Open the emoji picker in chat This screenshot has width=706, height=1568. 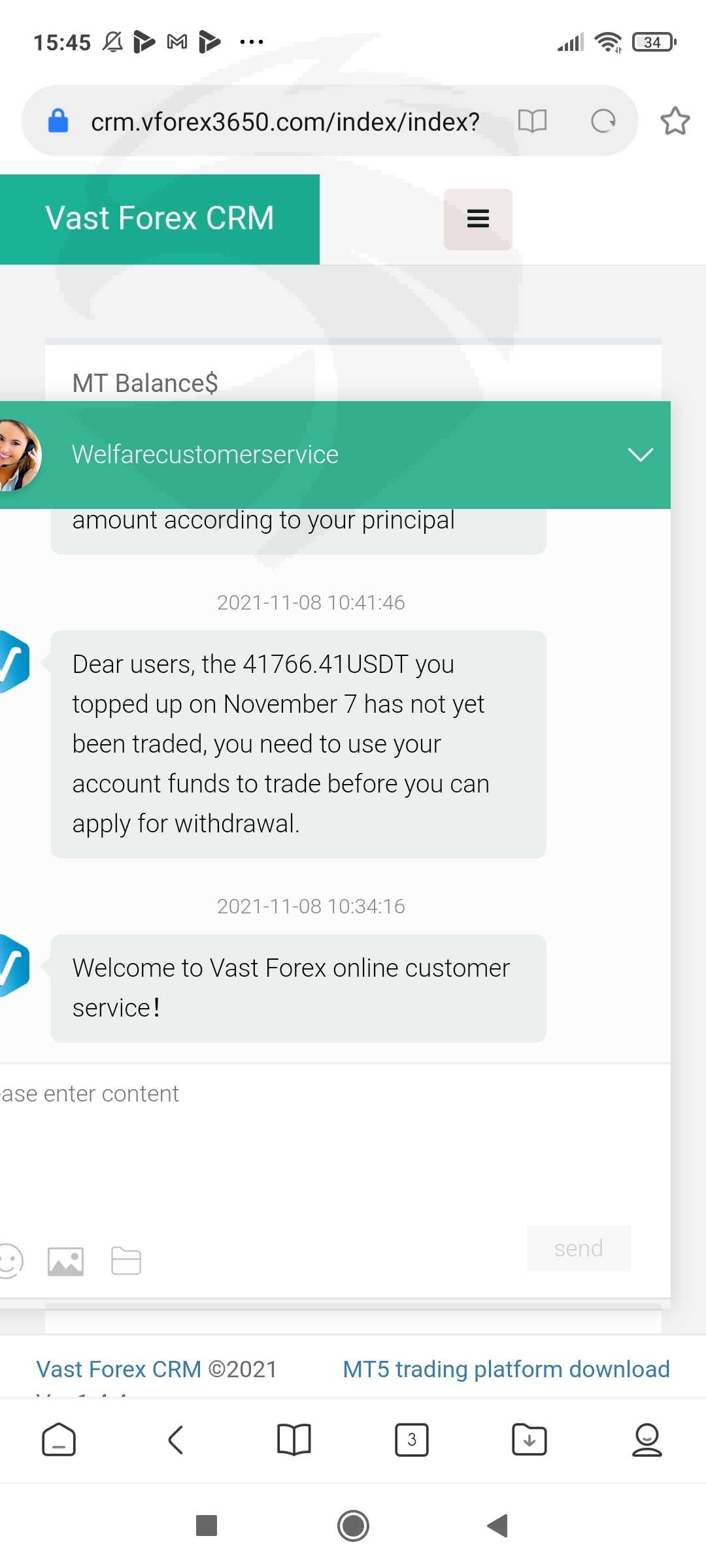click(x=9, y=1260)
